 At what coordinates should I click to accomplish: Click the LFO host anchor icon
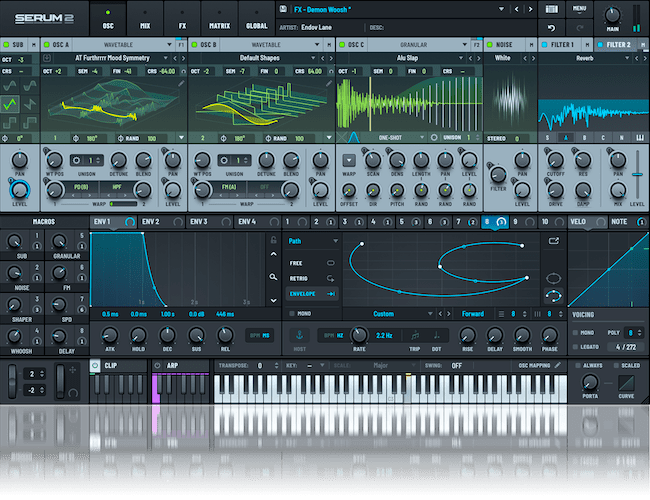[299, 335]
